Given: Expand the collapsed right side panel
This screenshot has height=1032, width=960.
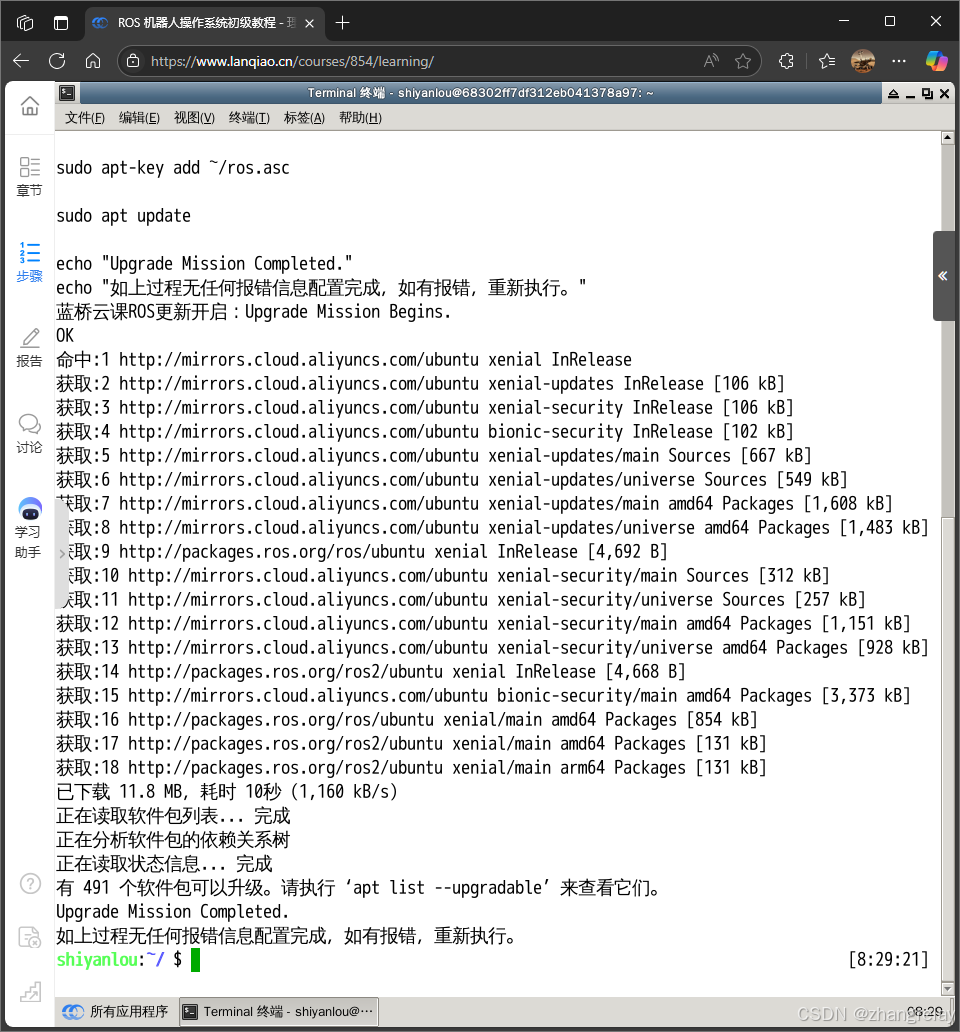Looking at the screenshot, I should (x=944, y=276).
